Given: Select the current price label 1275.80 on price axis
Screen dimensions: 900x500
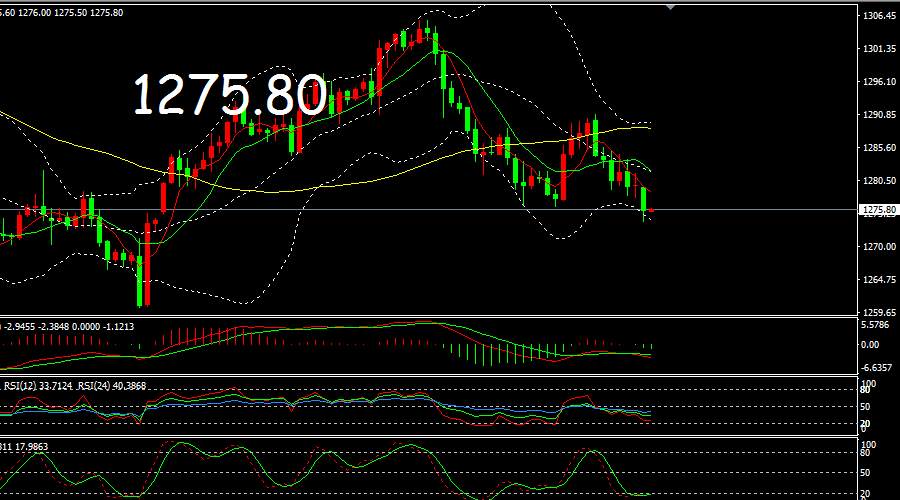Looking at the screenshot, I should [879, 210].
